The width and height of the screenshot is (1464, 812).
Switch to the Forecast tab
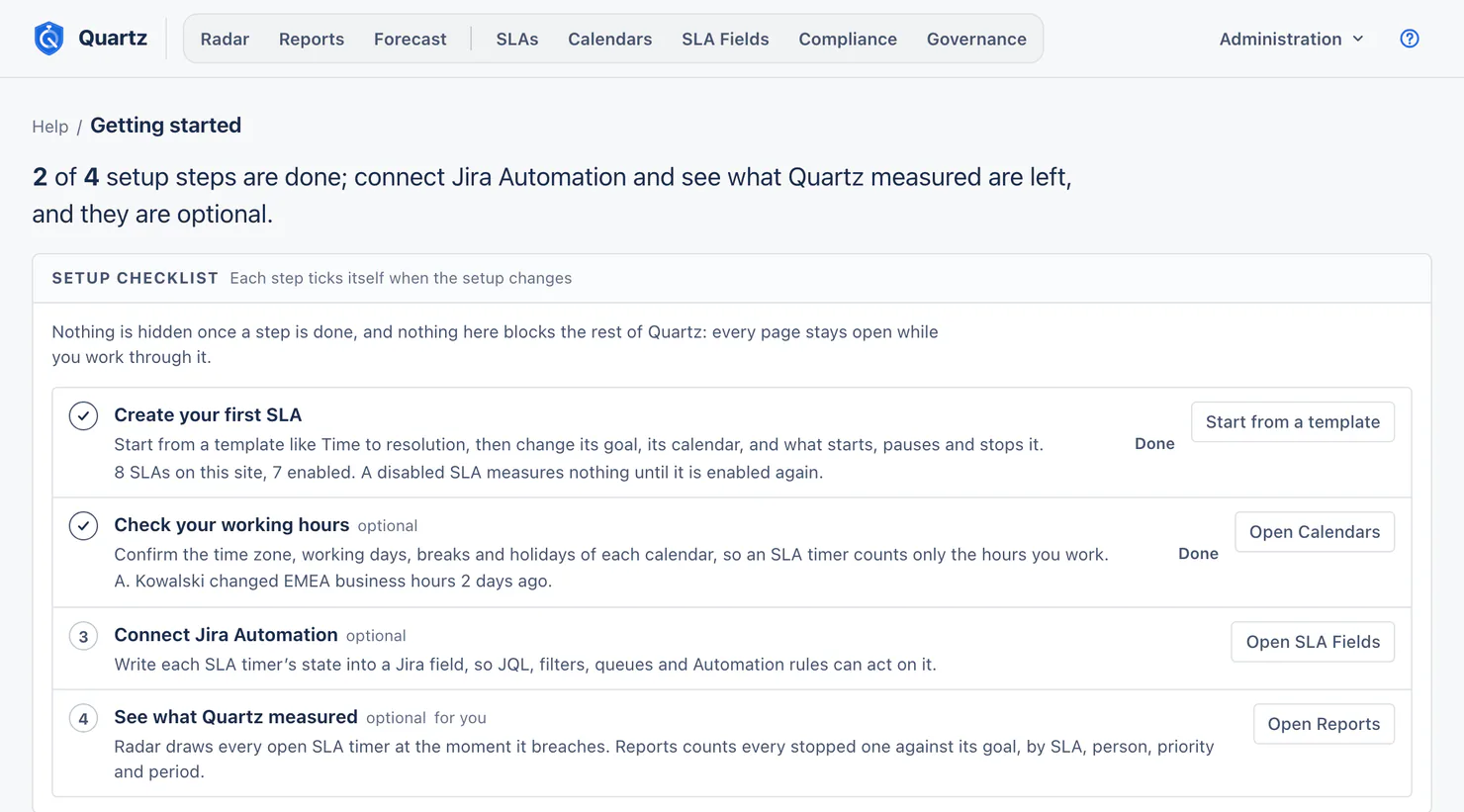tap(411, 39)
